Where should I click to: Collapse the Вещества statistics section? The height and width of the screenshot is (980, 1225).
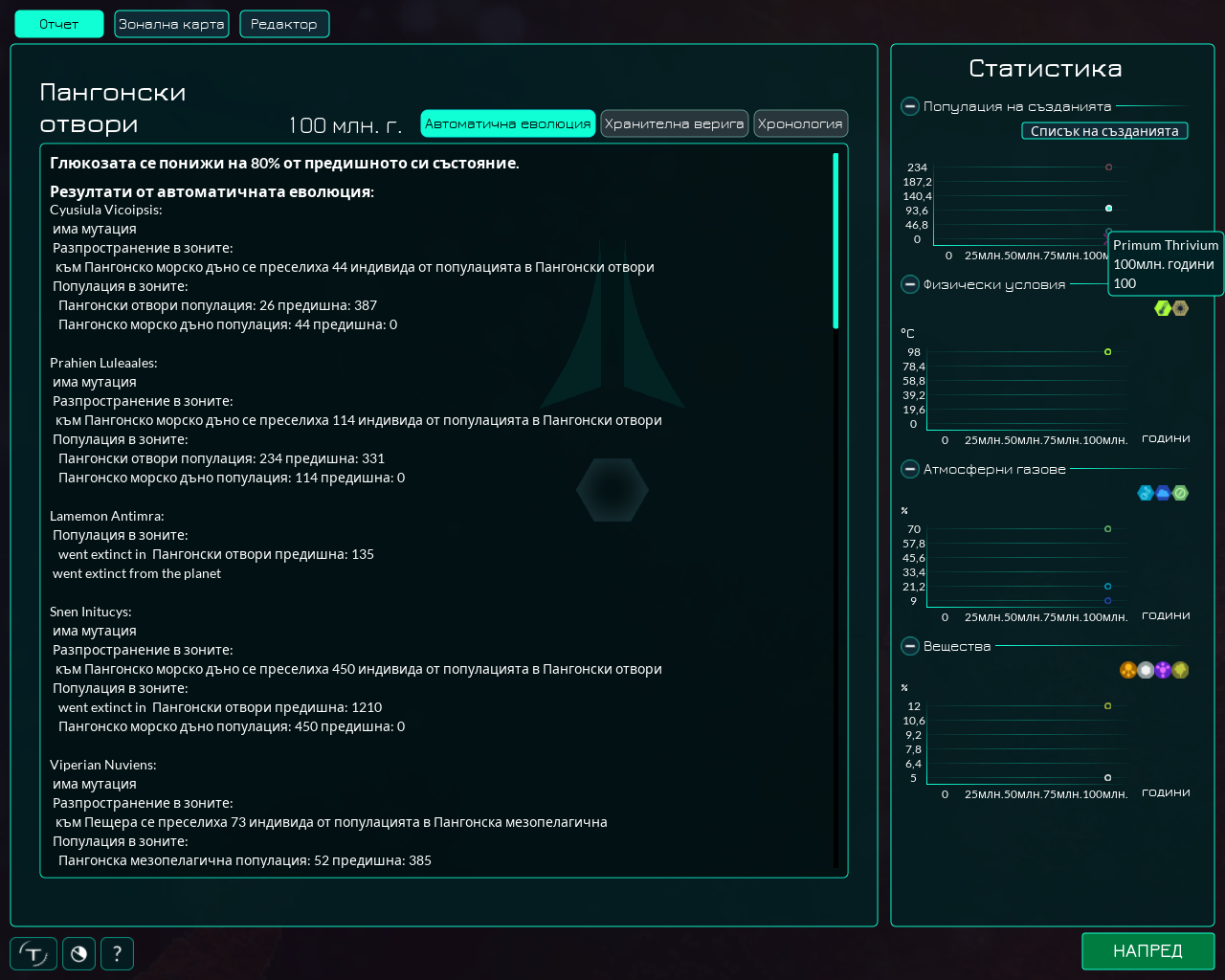point(909,646)
